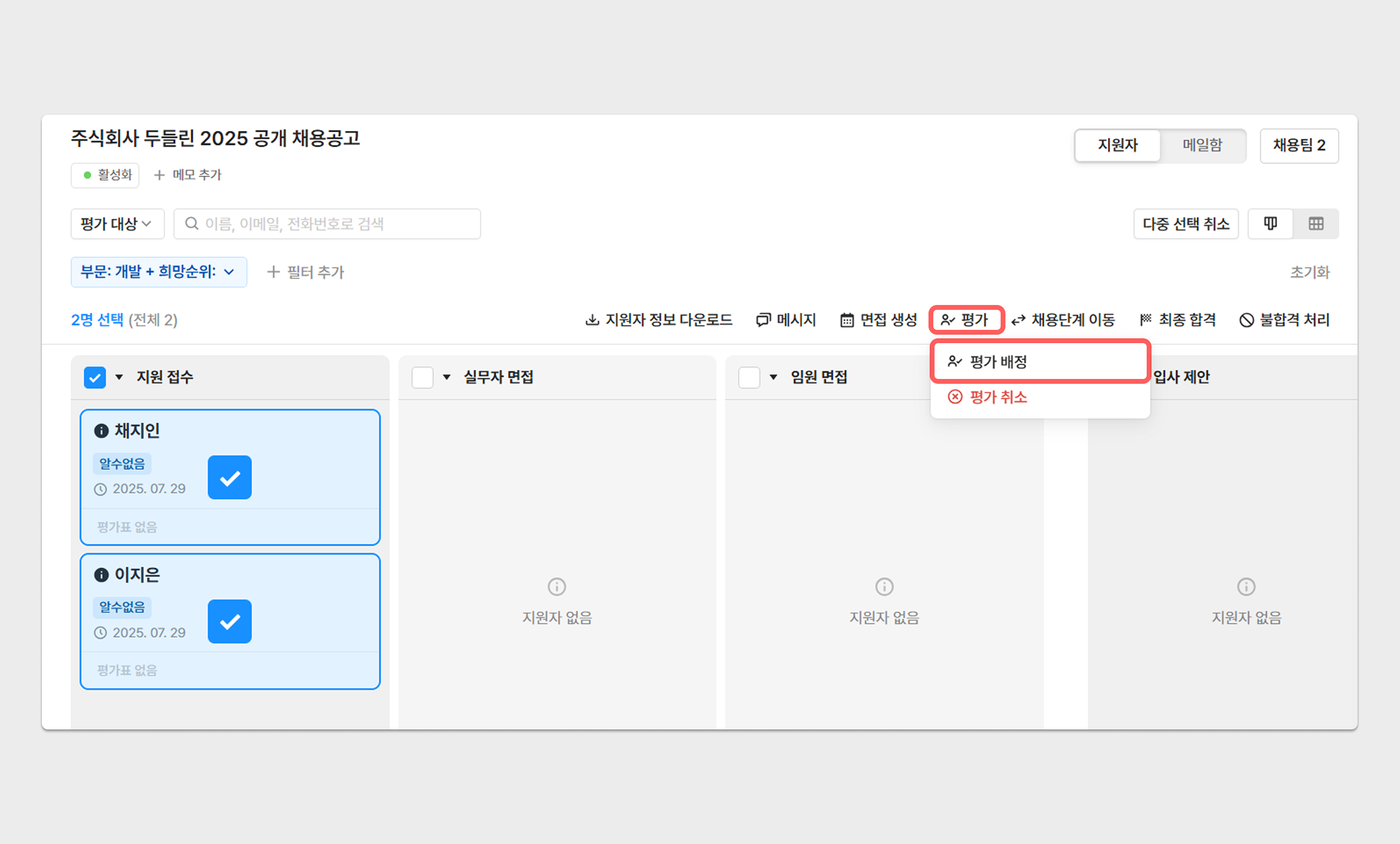Click the 최종 합격 flag icon

point(1145,320)
